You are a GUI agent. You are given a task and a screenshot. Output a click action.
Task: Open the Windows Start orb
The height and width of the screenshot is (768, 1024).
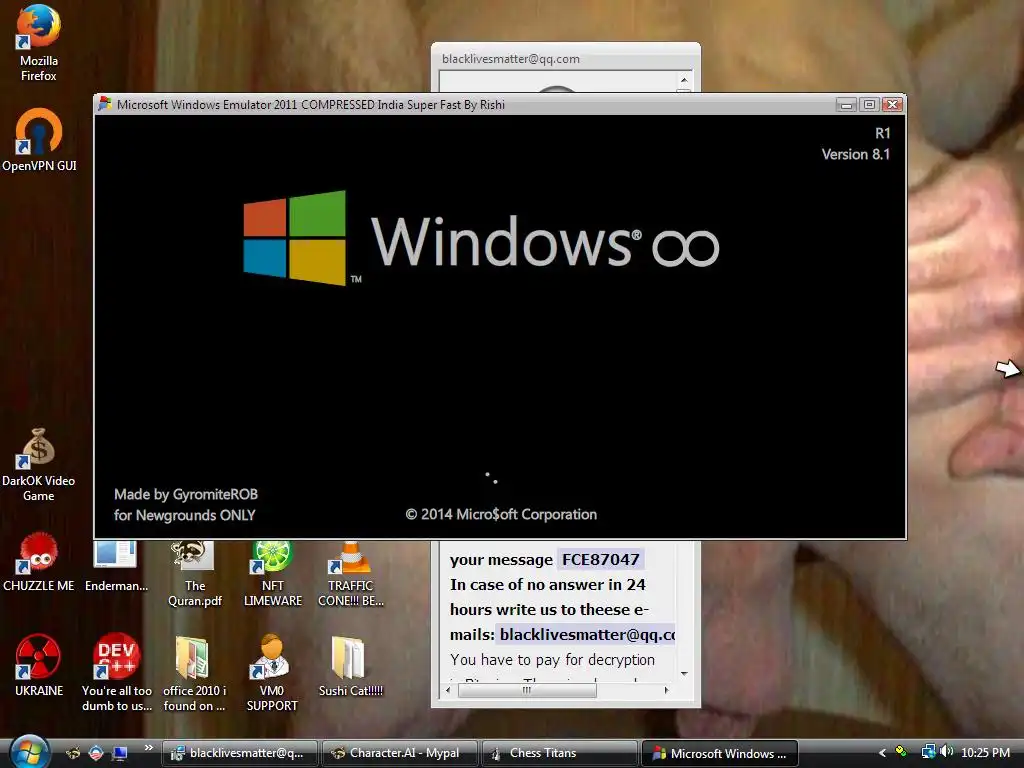click(x=29, y=752)
